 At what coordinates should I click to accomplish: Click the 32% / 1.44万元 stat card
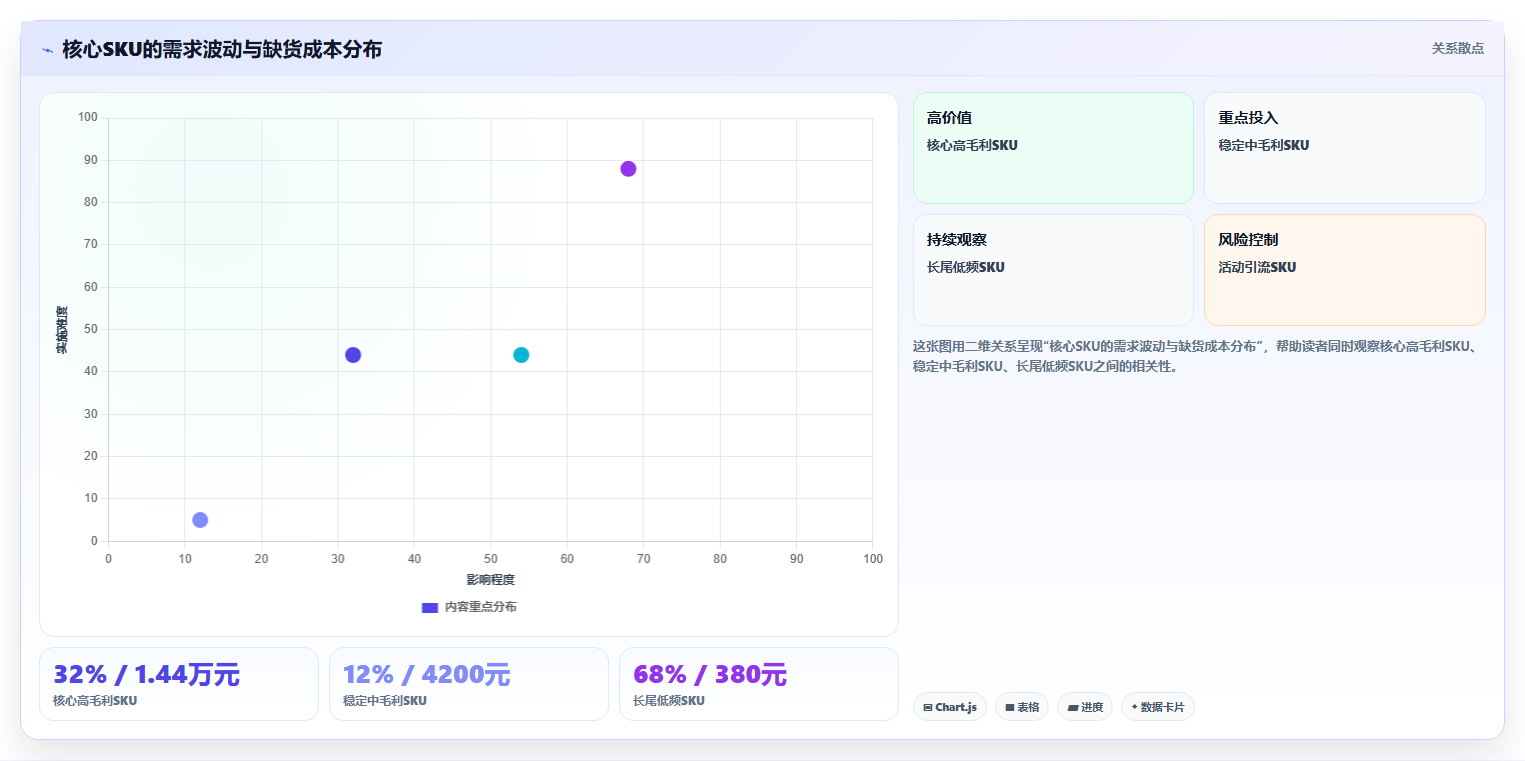(179, 684)
